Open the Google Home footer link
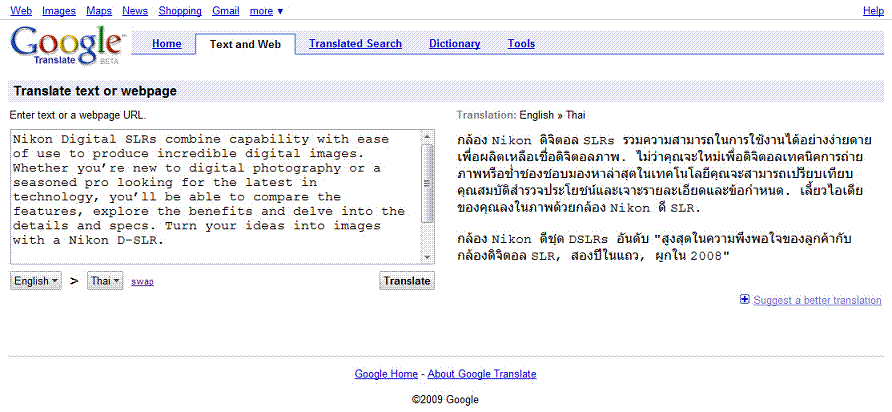Screen dimensions: 892x412 tap(386, 374)
